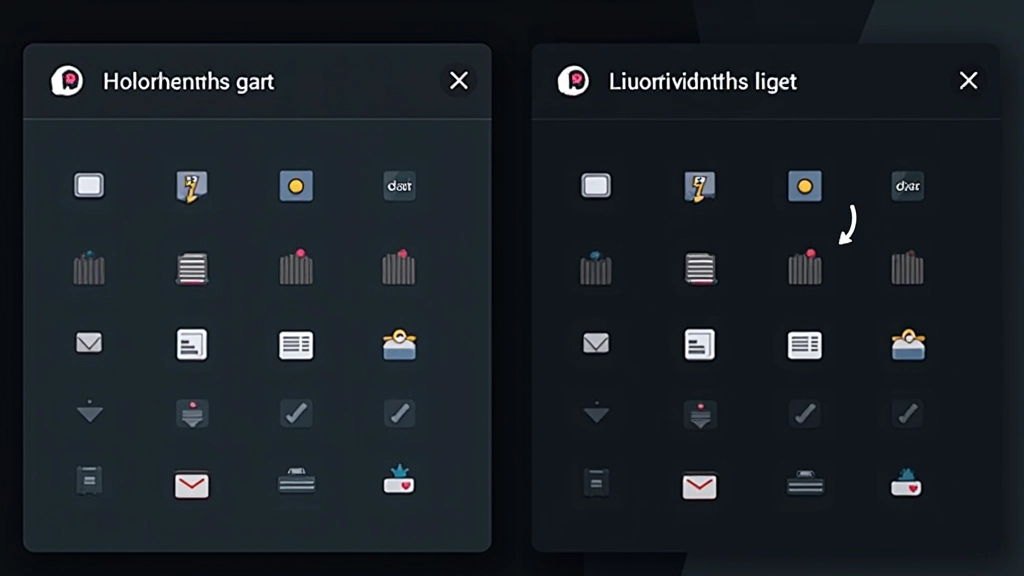Image resolution: width=1024 pixels, height=576 pixels.
Task: Select the document page icon
Action: click(x=192, y=344)
